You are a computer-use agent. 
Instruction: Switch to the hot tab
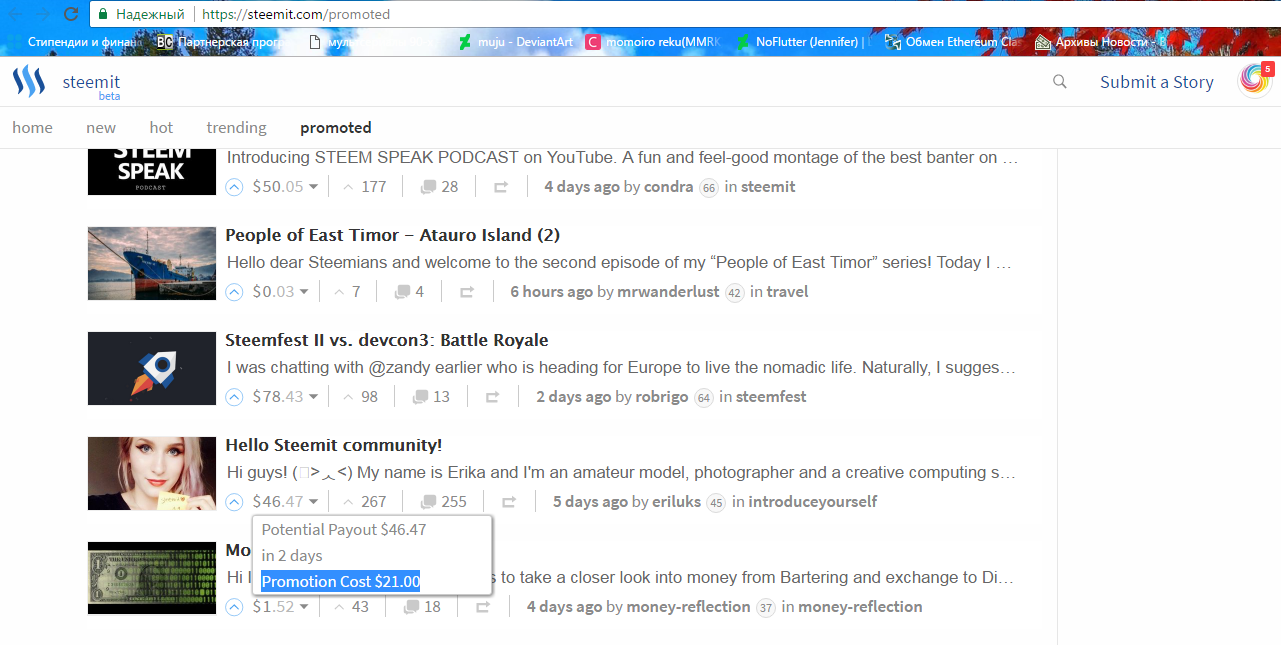(161, 128)
